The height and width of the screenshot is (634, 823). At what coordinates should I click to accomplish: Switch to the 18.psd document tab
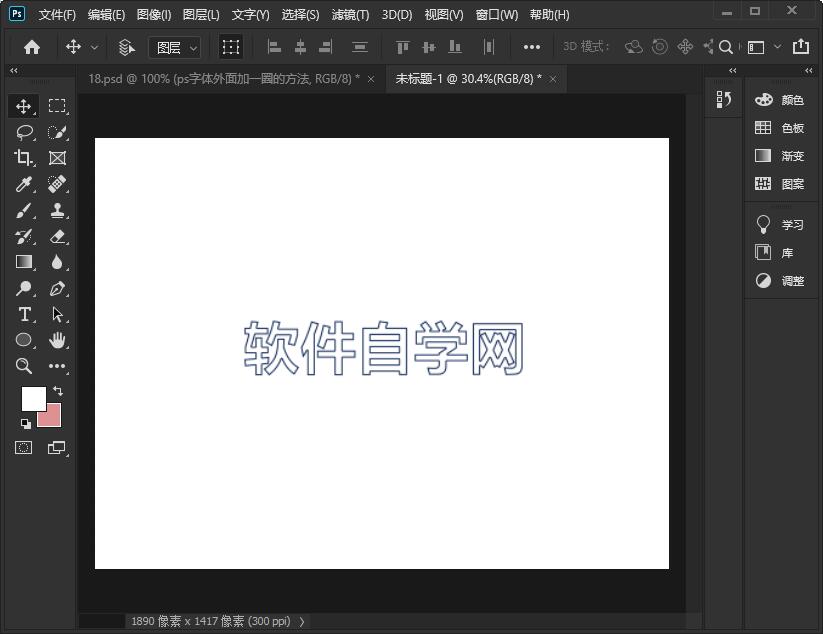(223, 78)
